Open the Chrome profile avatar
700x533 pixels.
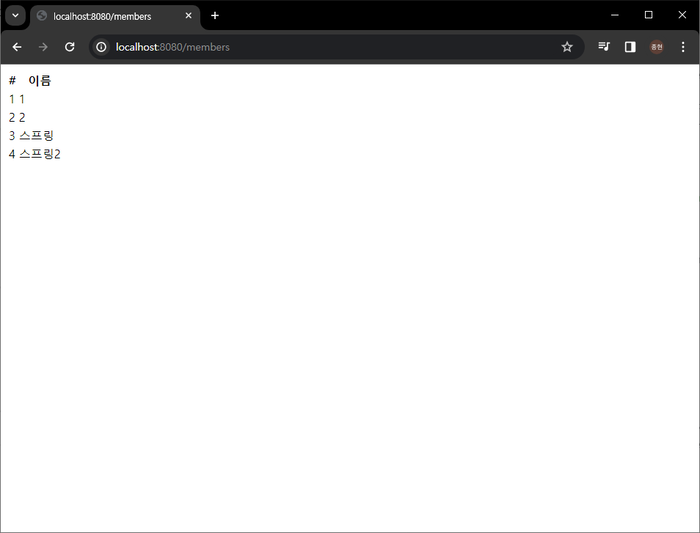[x=656, y=47]
